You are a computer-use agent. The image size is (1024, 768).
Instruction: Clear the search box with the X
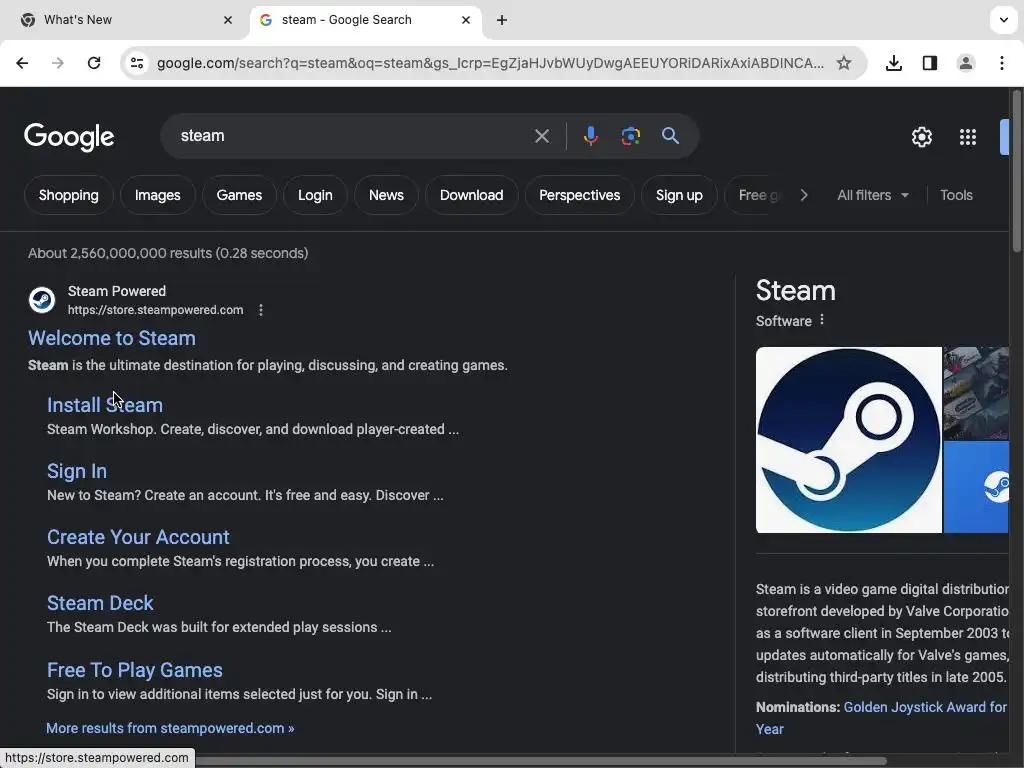click(541, 136)
